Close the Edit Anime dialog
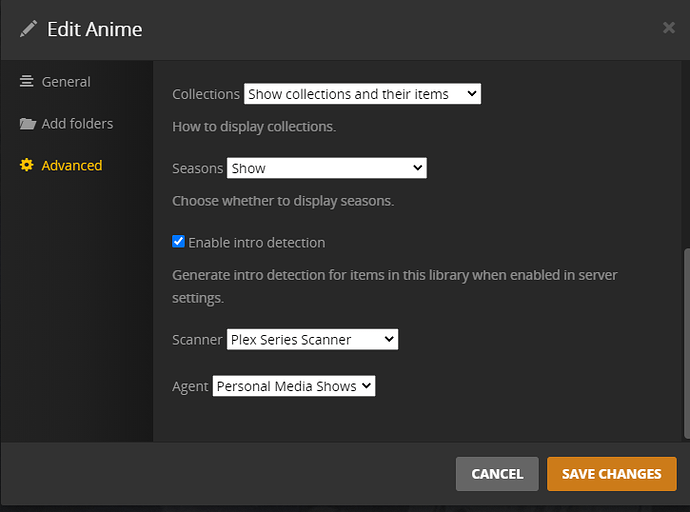The image size is (690, 512). 669,28
